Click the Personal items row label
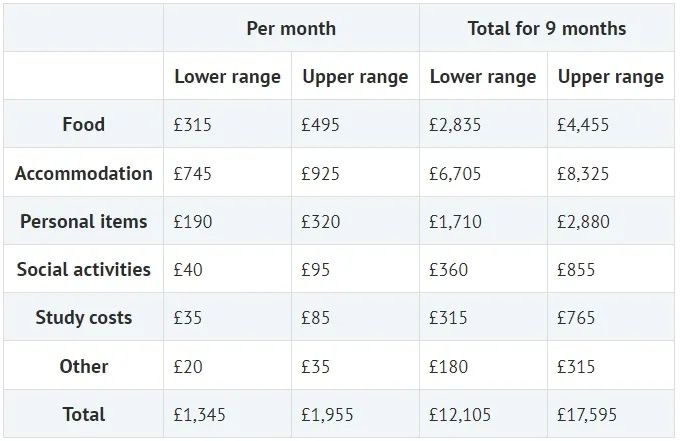680x441 pixels. pyautogui.click(x=83, y=221)
